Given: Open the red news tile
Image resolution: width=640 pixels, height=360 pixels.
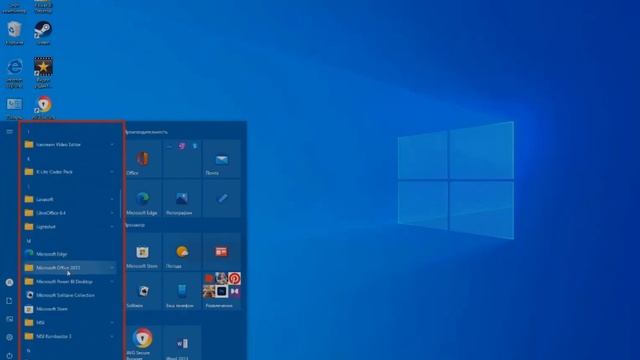Looking at the screenshot, I should pyautogui.click(x=222, y=251).
